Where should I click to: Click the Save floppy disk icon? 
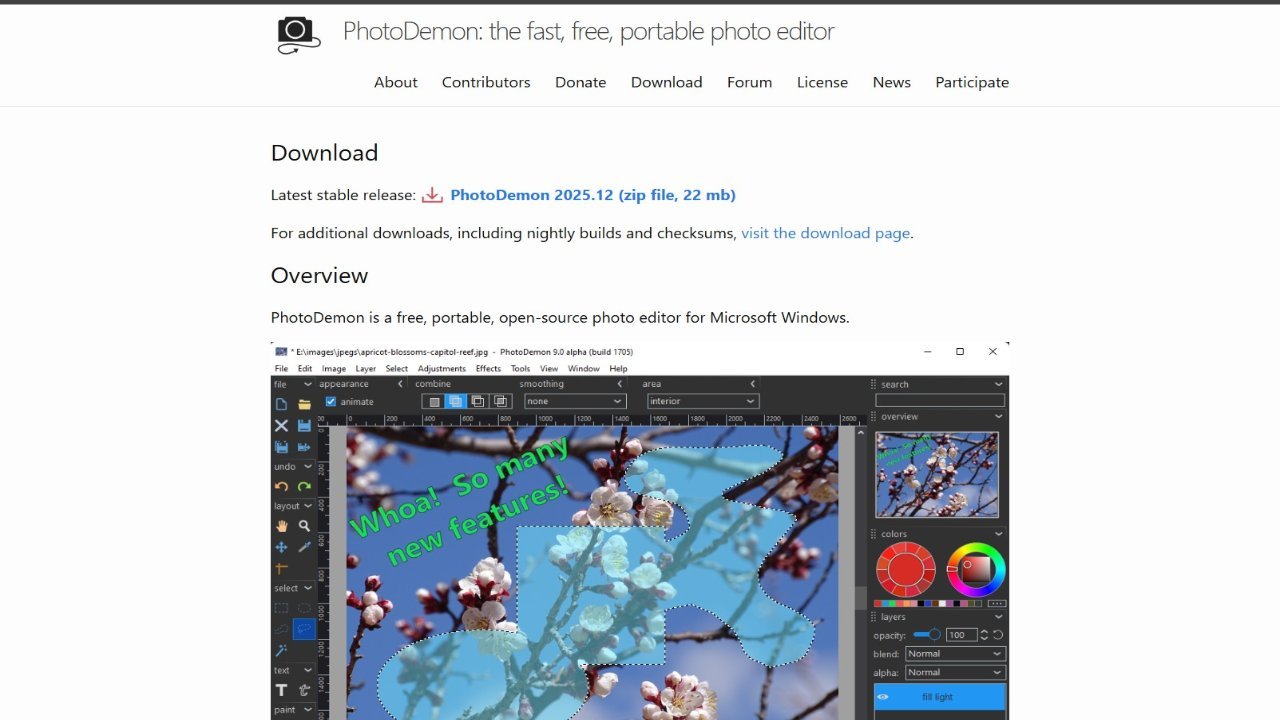304,425
